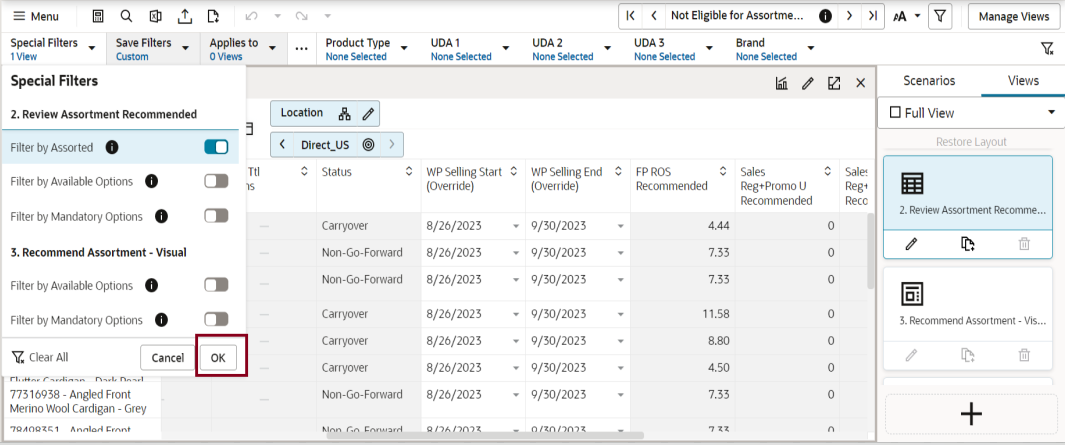
Task: Click the expand view icon in the view header
Action: [834, 83]
